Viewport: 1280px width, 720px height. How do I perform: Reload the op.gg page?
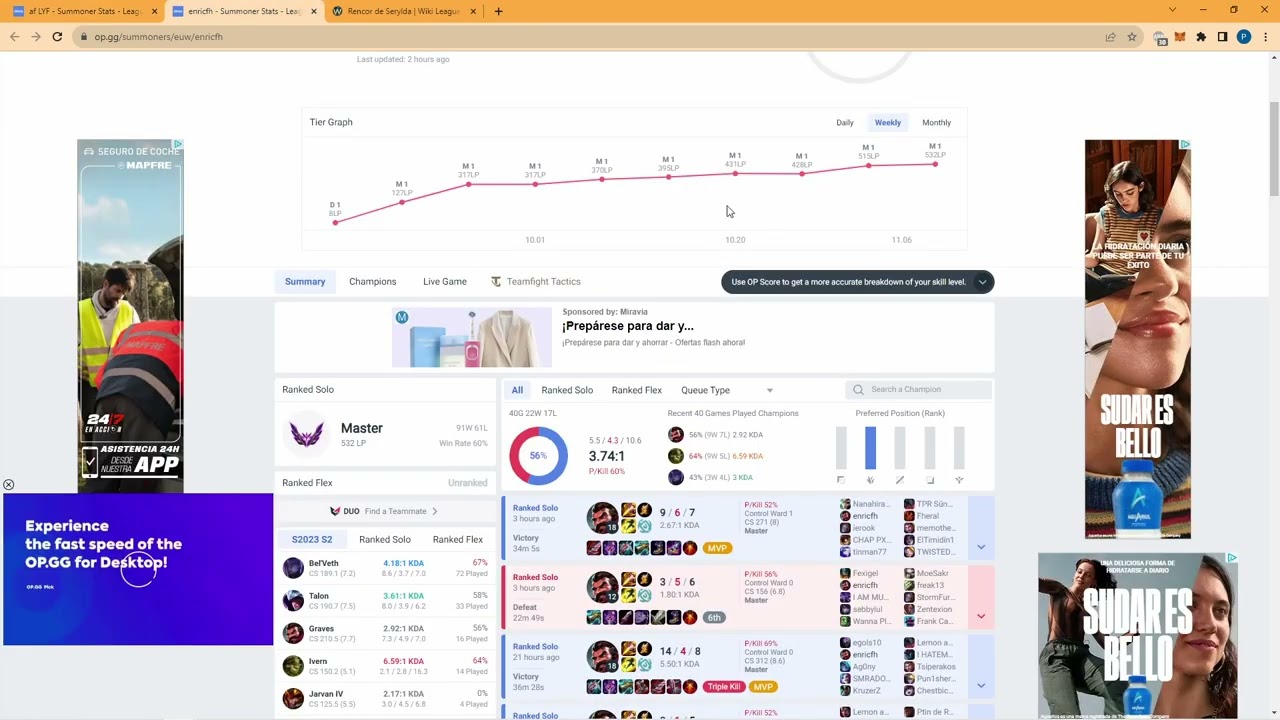pyautogui.click(x=57, y=37)
